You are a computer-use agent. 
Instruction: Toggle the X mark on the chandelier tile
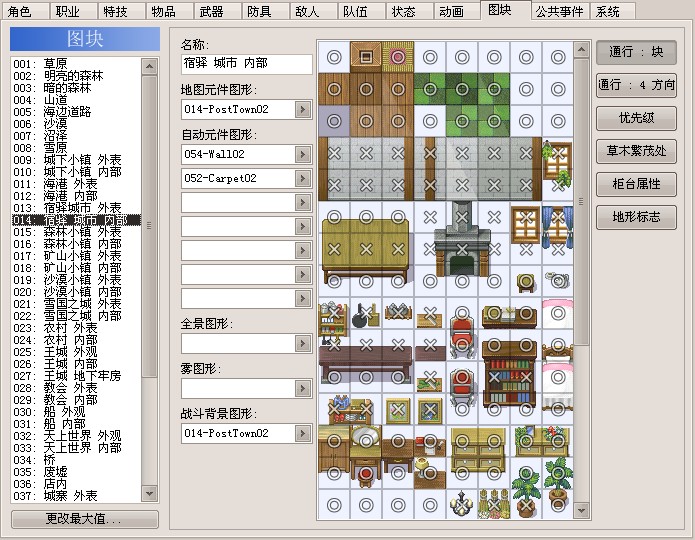click(x=462, y=505)
